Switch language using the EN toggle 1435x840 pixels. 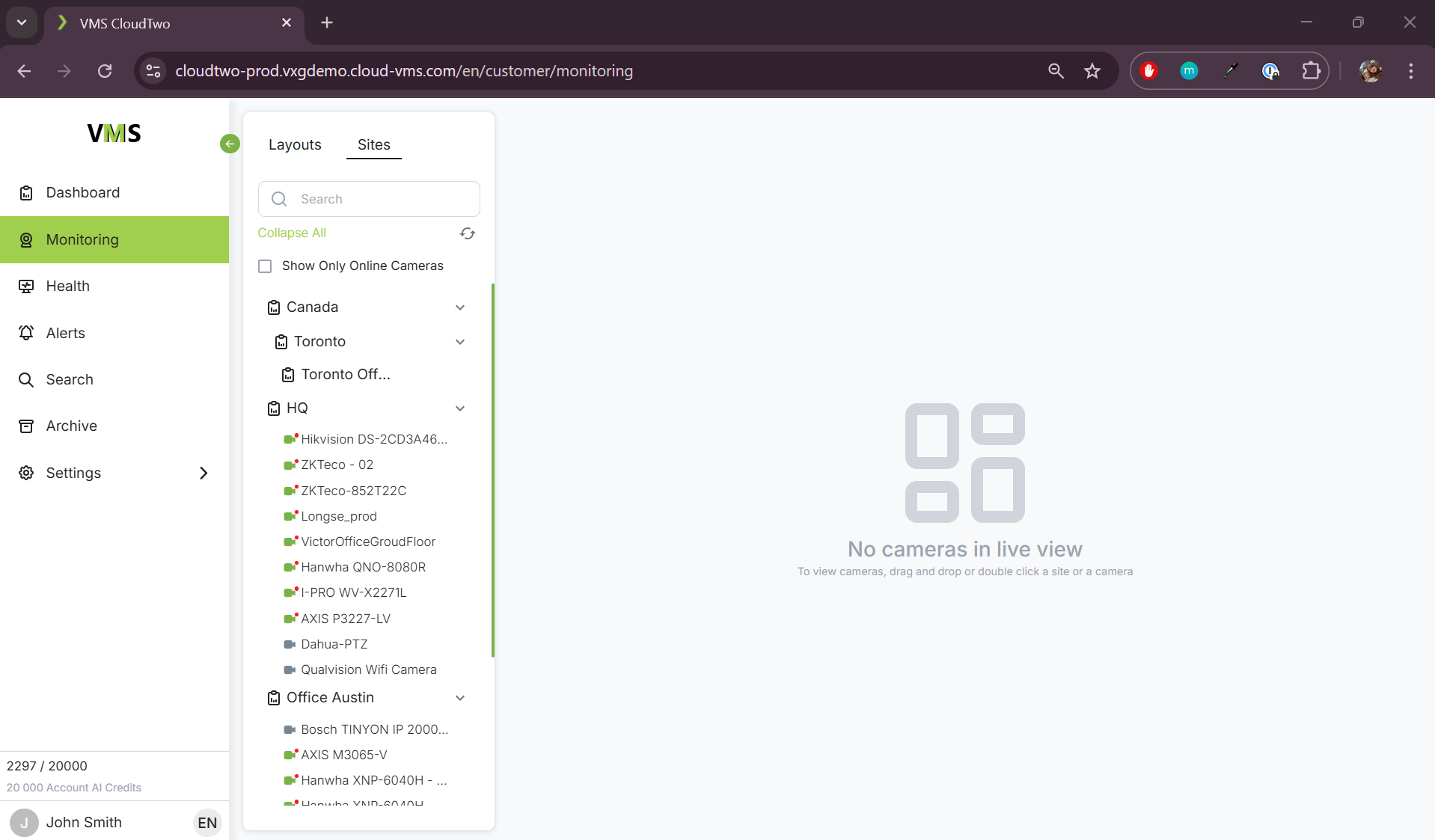click(207, 823)
